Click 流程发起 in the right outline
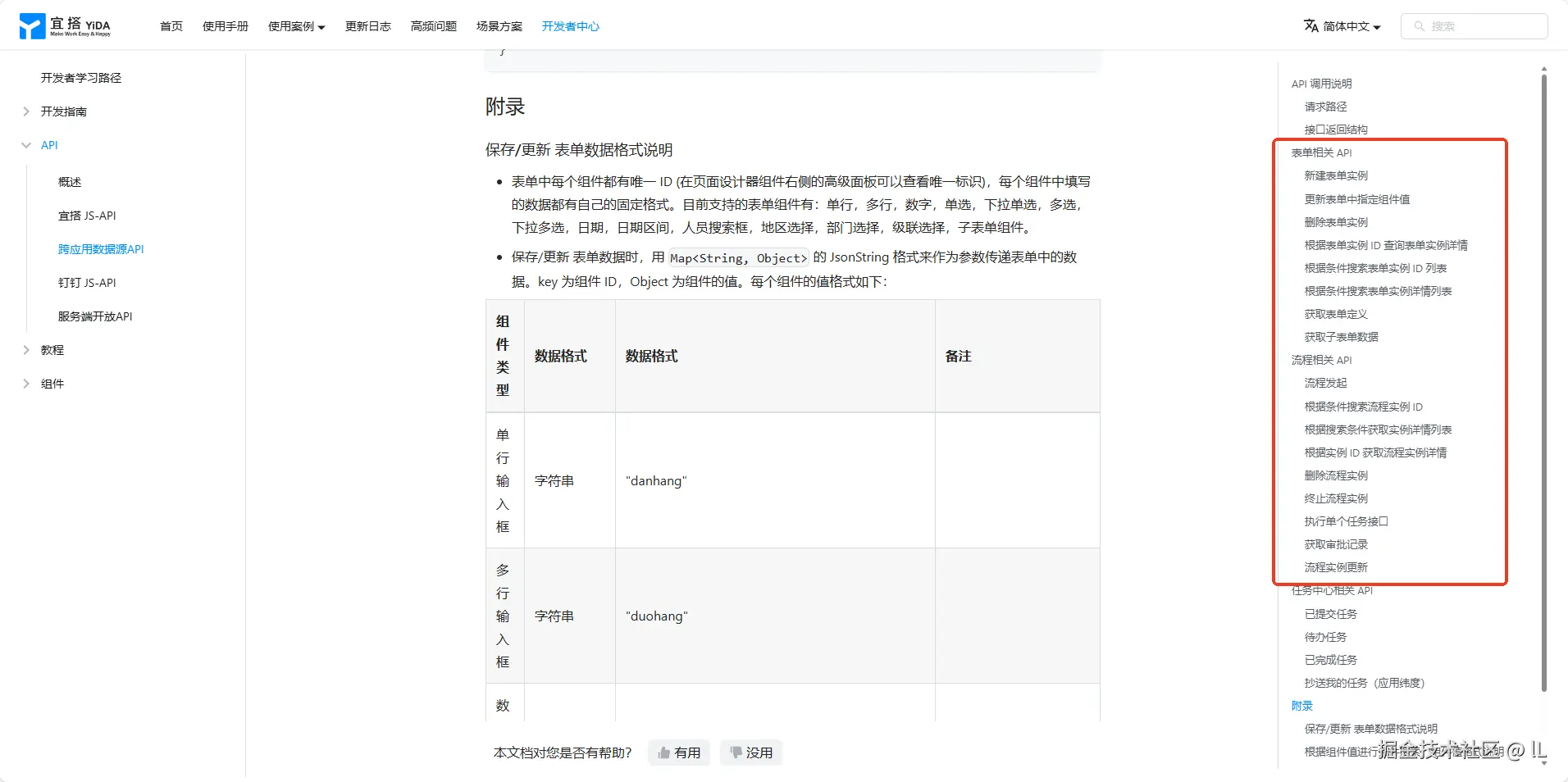 point(1325,383)
